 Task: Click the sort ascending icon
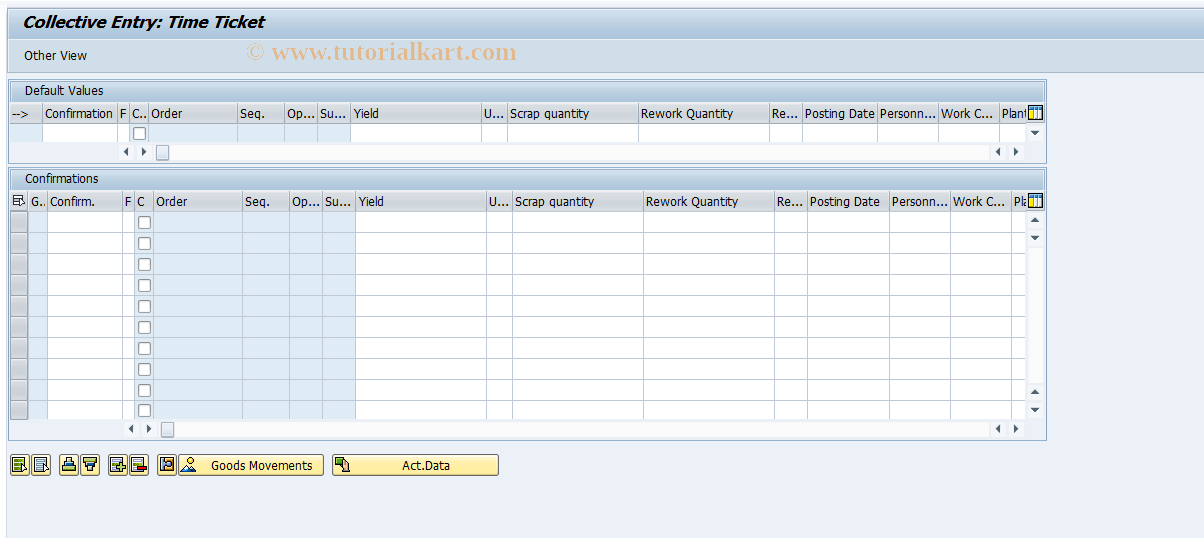[68, 465]
